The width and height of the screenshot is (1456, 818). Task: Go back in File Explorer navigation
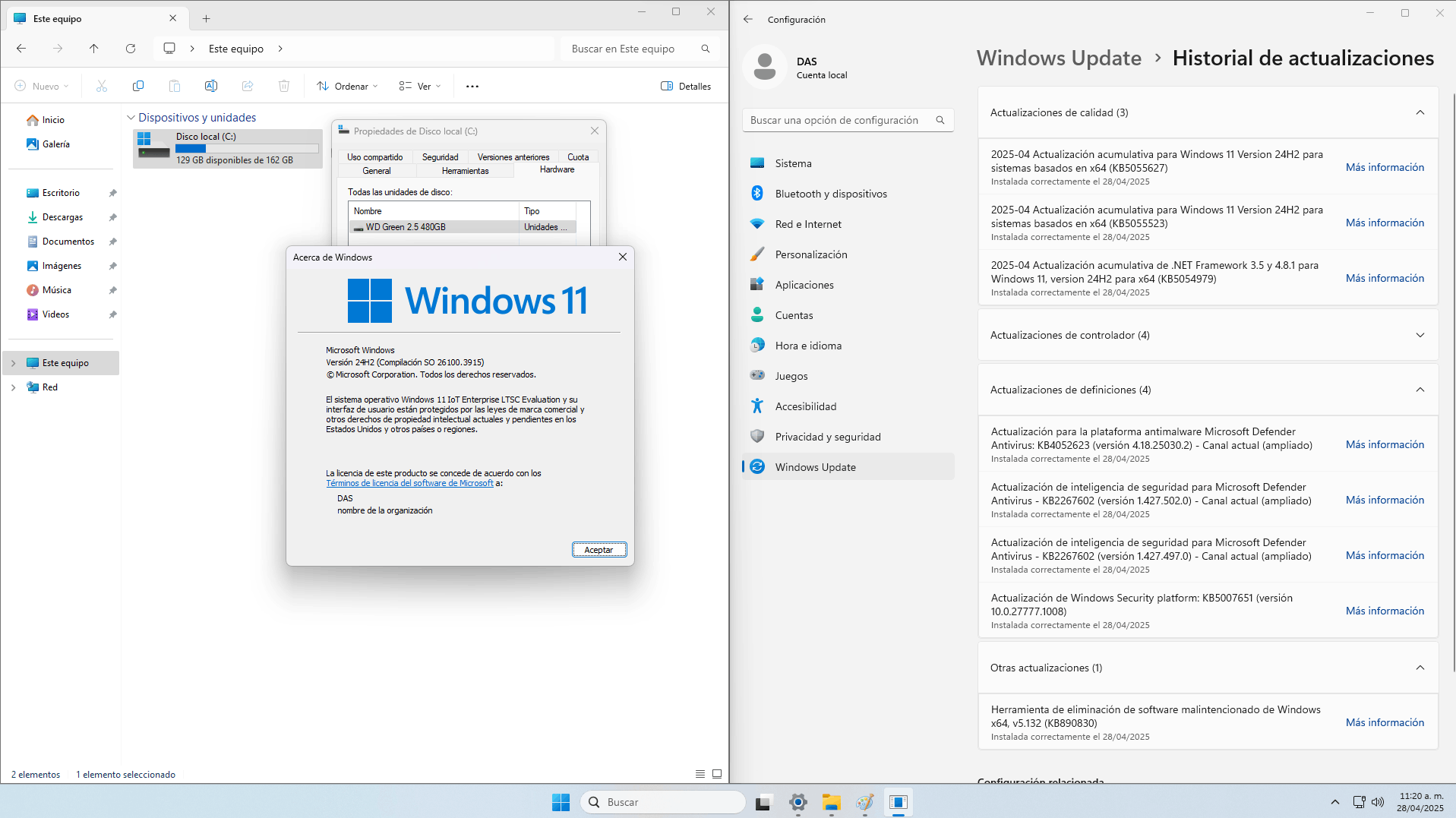coord(21,49)
